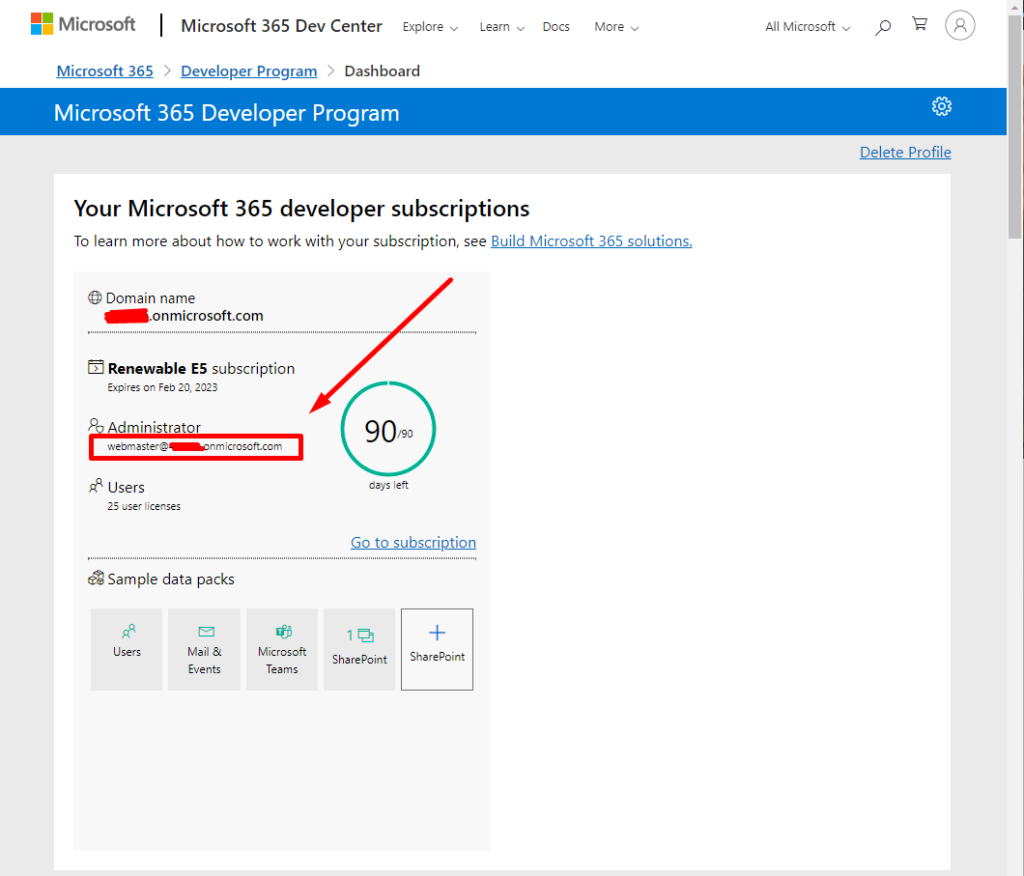Select the Microsoft Teams data pack tile

(282, 649)
